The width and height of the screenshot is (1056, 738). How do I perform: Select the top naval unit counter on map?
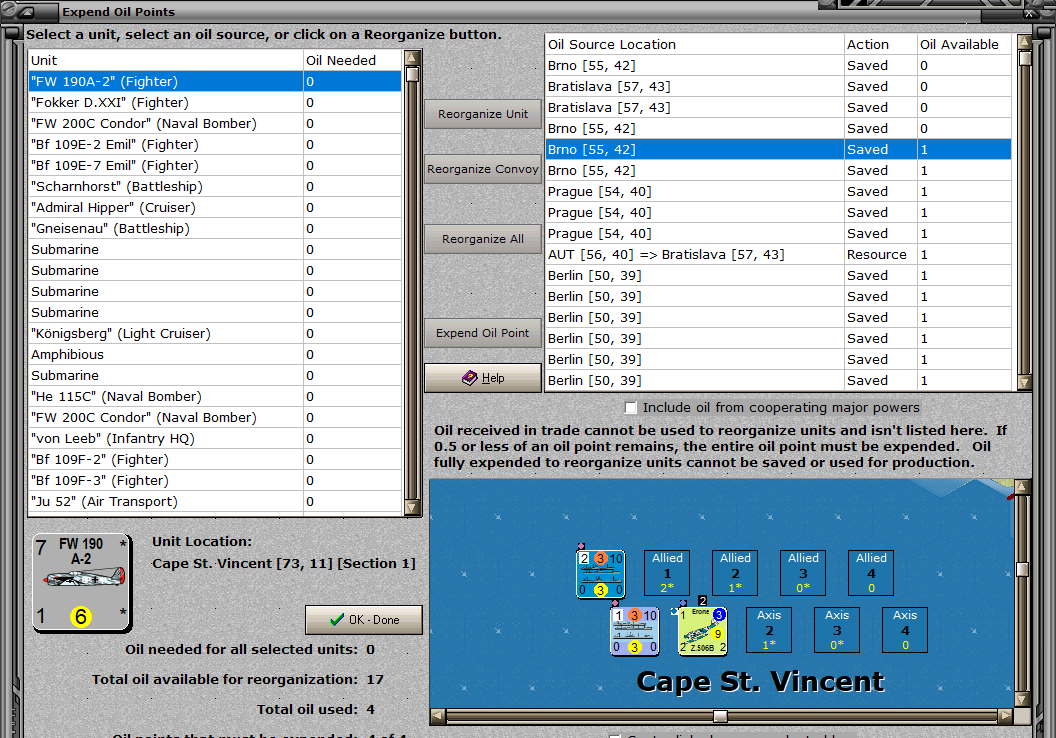tap(601, 574)
